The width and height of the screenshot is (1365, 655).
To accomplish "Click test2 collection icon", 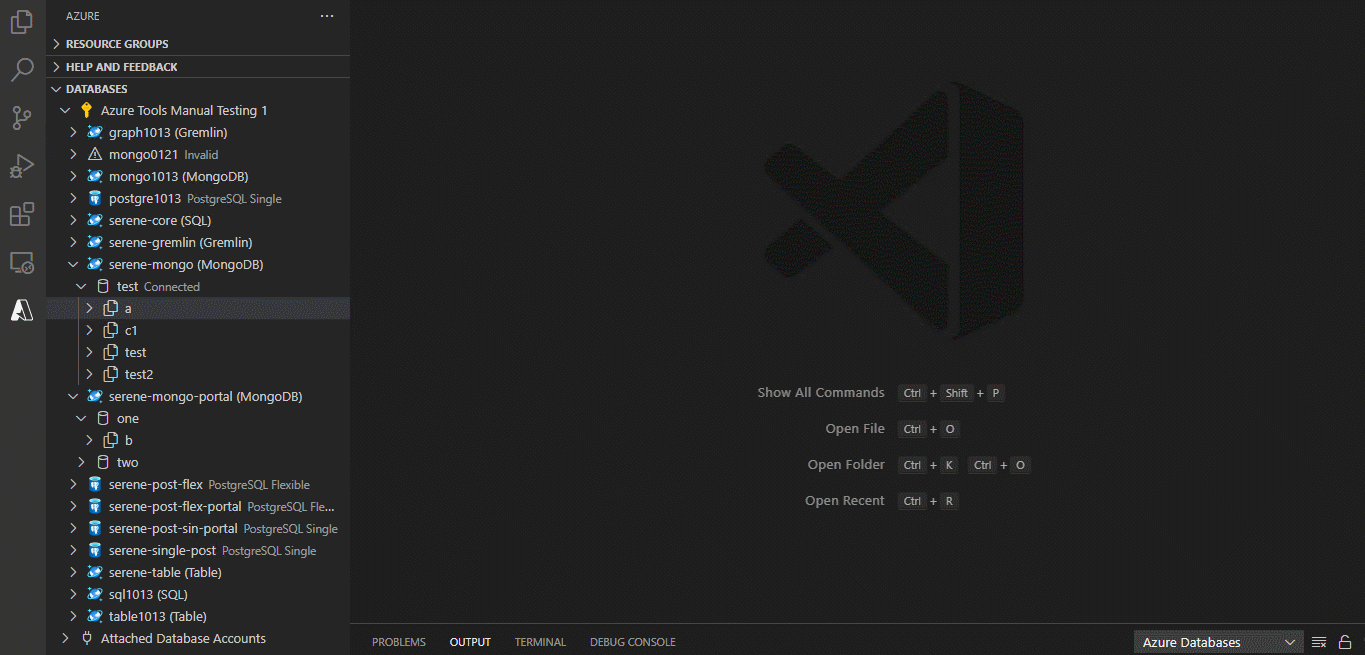I will [111, 374].
